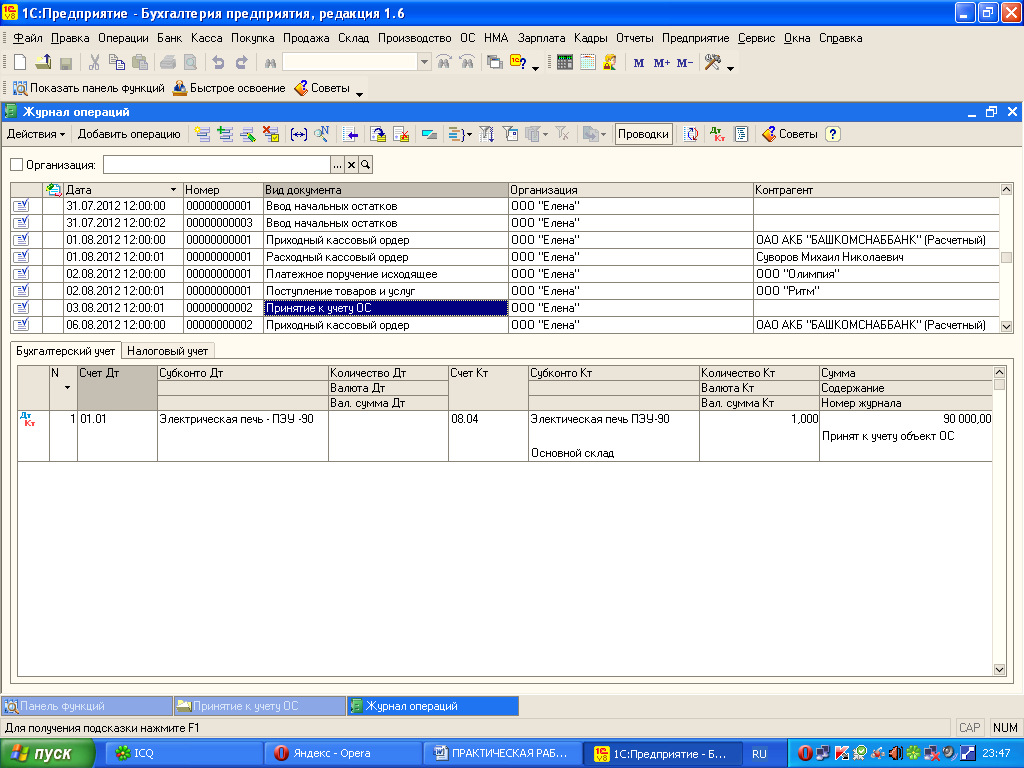This screenshot has height=768, width=1024.
Task: Click the Суворов Михаил Николаевич cell
Action: click(x=876, y=257)
